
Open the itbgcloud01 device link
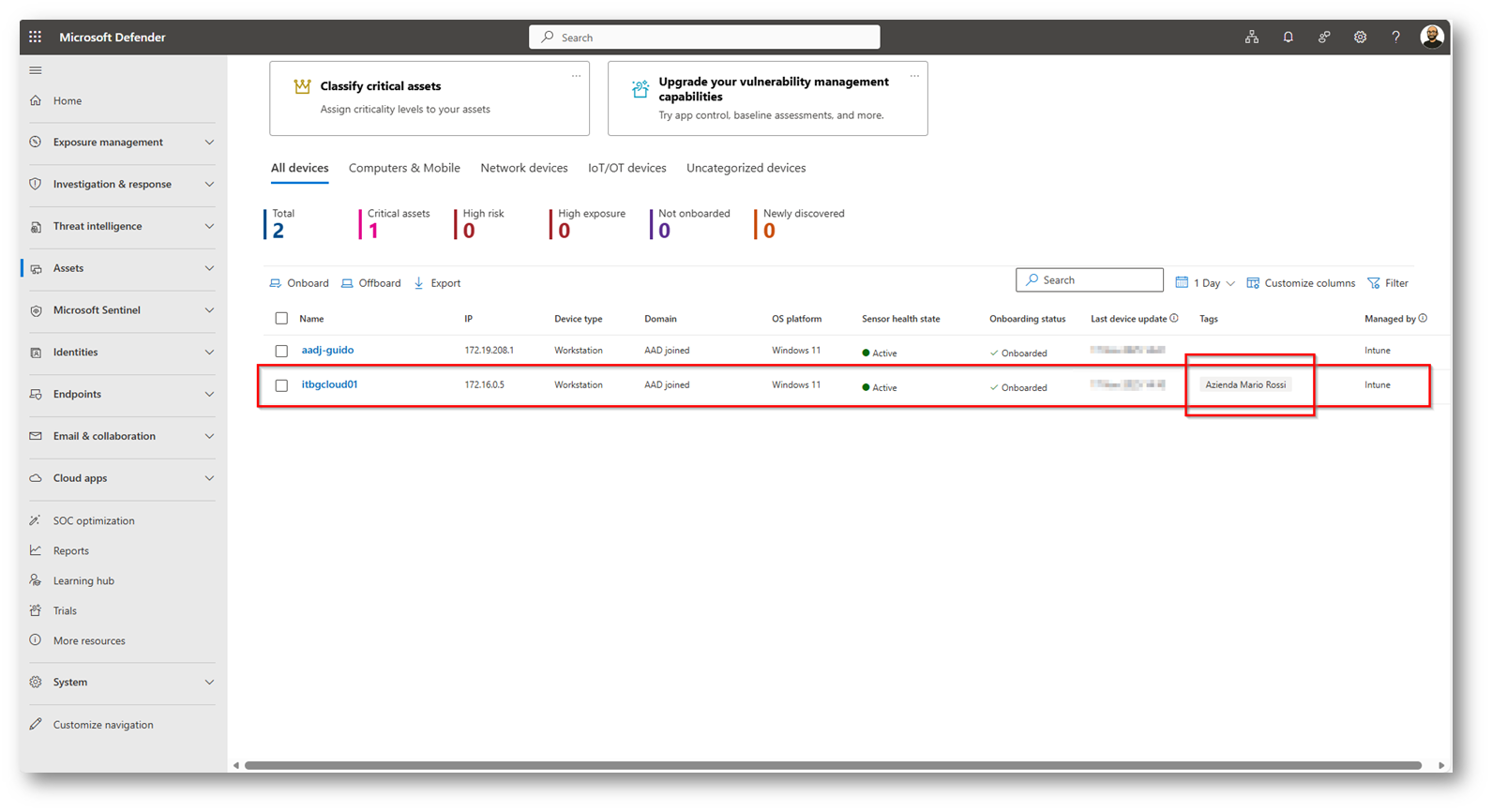[329, 384]
